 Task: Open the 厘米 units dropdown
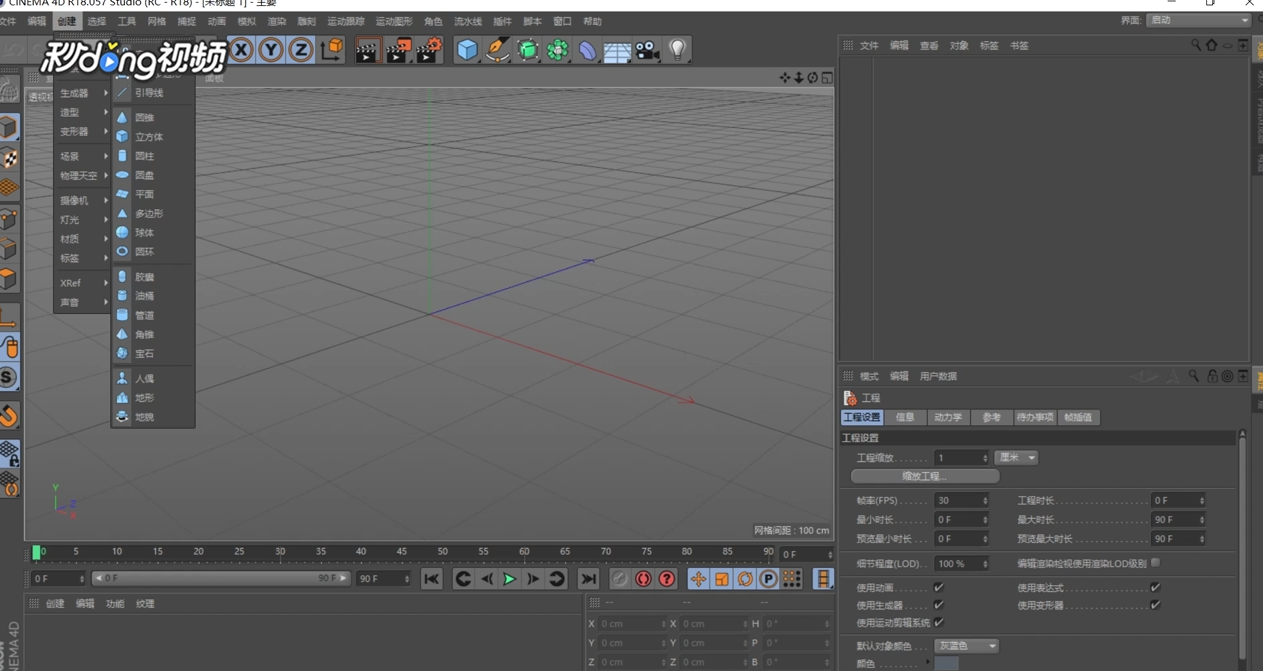(x=1016, y=457)
